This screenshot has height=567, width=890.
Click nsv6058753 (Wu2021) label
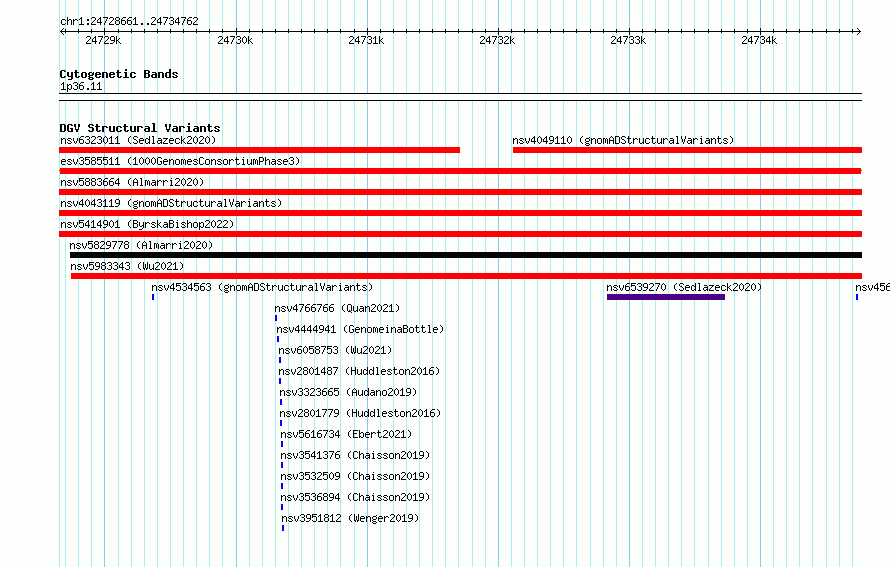coord(335,350)
